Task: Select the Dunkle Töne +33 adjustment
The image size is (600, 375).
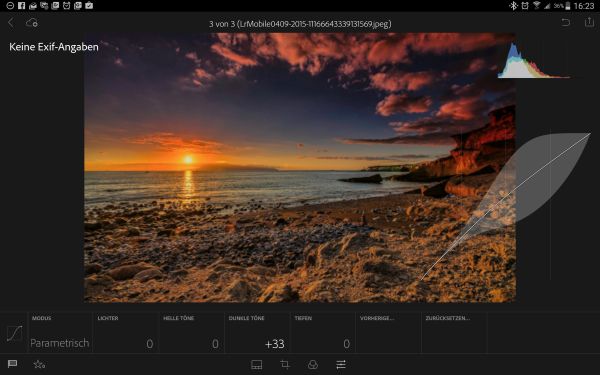Action: [257, 333]
